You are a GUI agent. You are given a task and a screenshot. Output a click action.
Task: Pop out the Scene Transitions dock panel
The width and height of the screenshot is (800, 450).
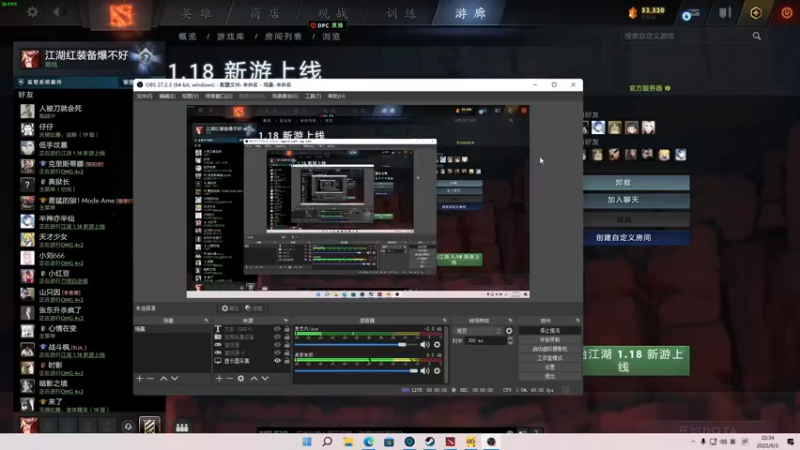(510, 320)
